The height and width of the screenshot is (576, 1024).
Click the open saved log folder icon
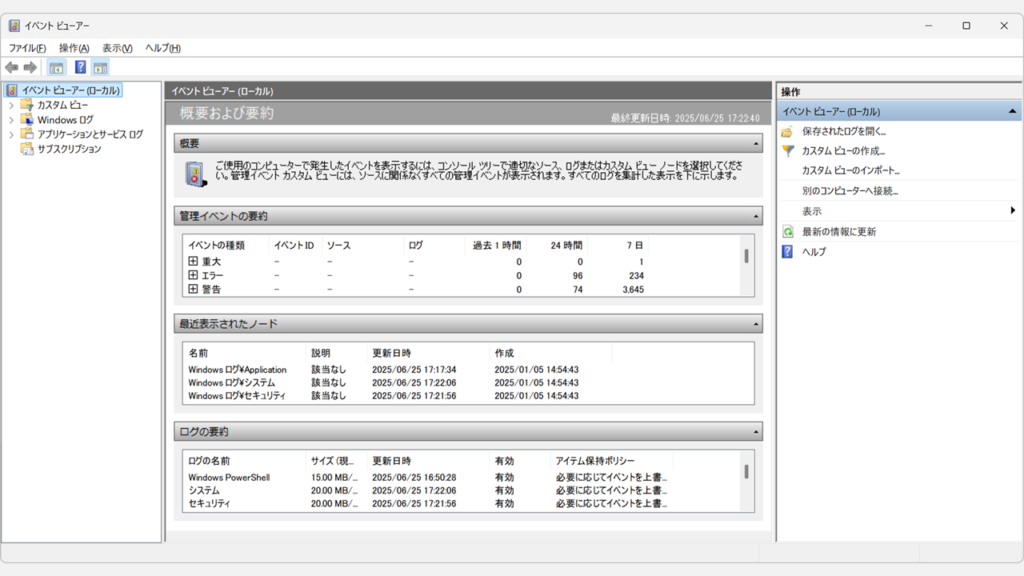(787, 131)
